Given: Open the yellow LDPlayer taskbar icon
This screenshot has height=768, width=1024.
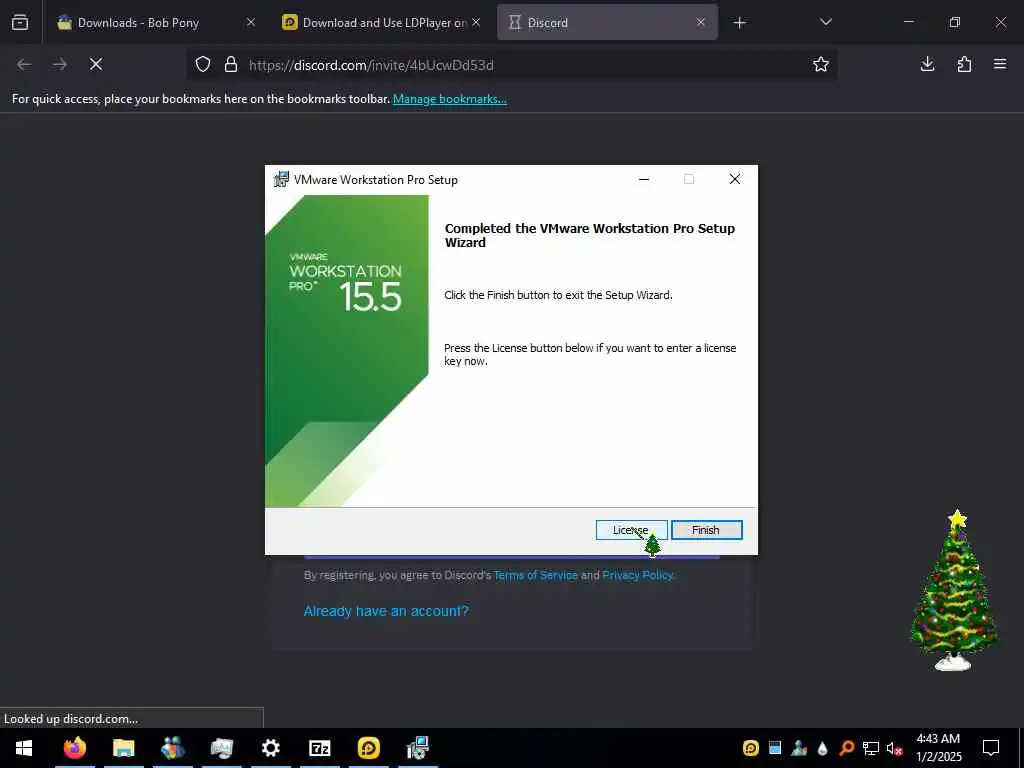Looking at the screenshot, I should [369, 748].
